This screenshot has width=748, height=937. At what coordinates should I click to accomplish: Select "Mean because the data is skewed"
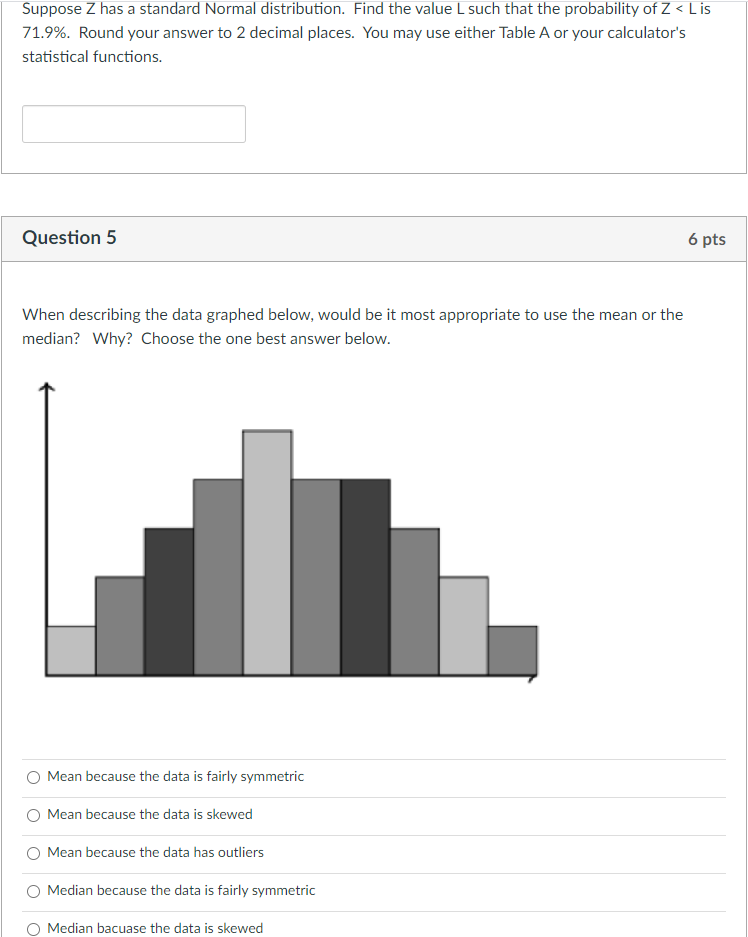(33, 814)
